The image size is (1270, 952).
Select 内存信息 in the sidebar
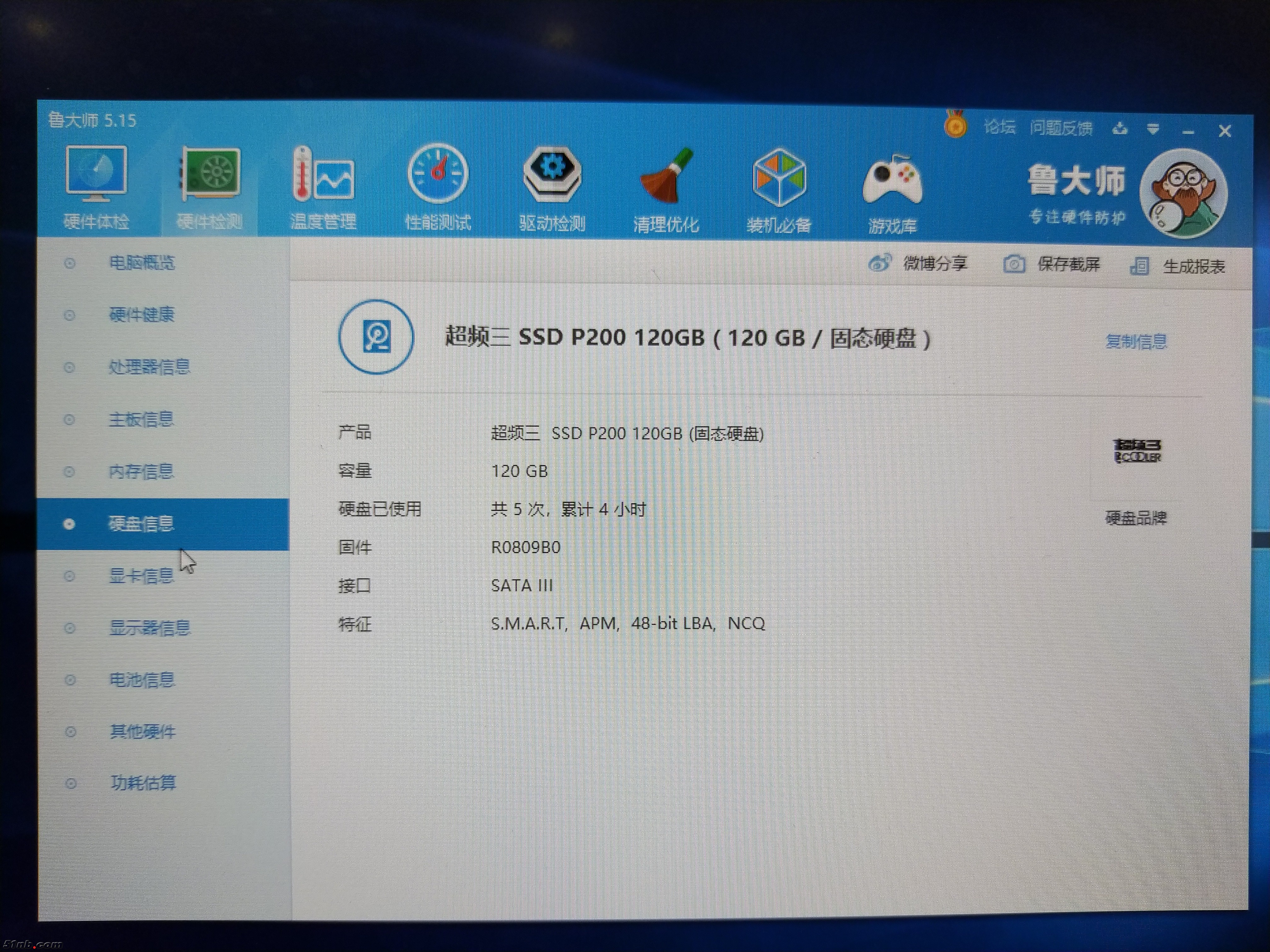(x=141, y=471)
